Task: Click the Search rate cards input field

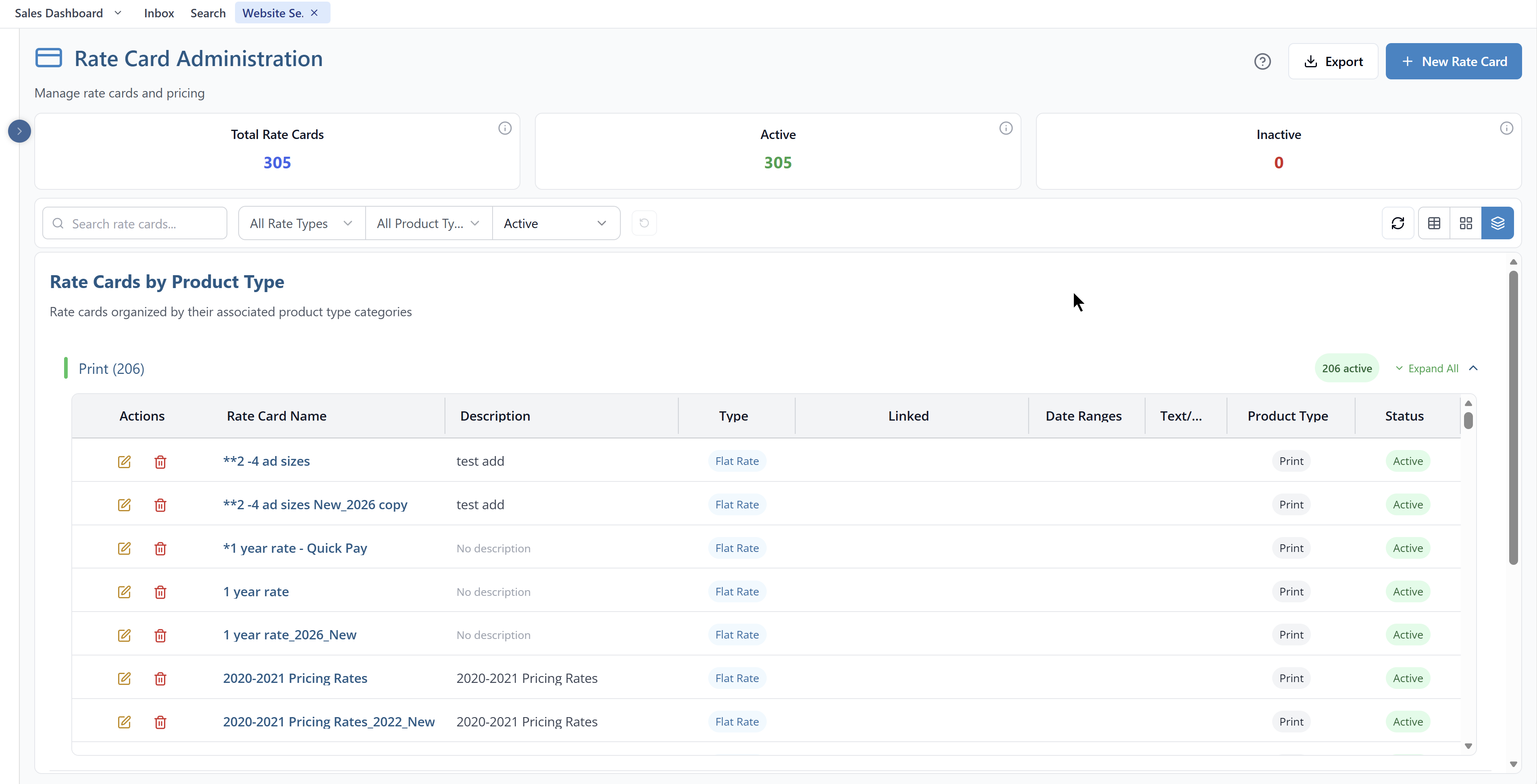Action: [x=135, y=224]
